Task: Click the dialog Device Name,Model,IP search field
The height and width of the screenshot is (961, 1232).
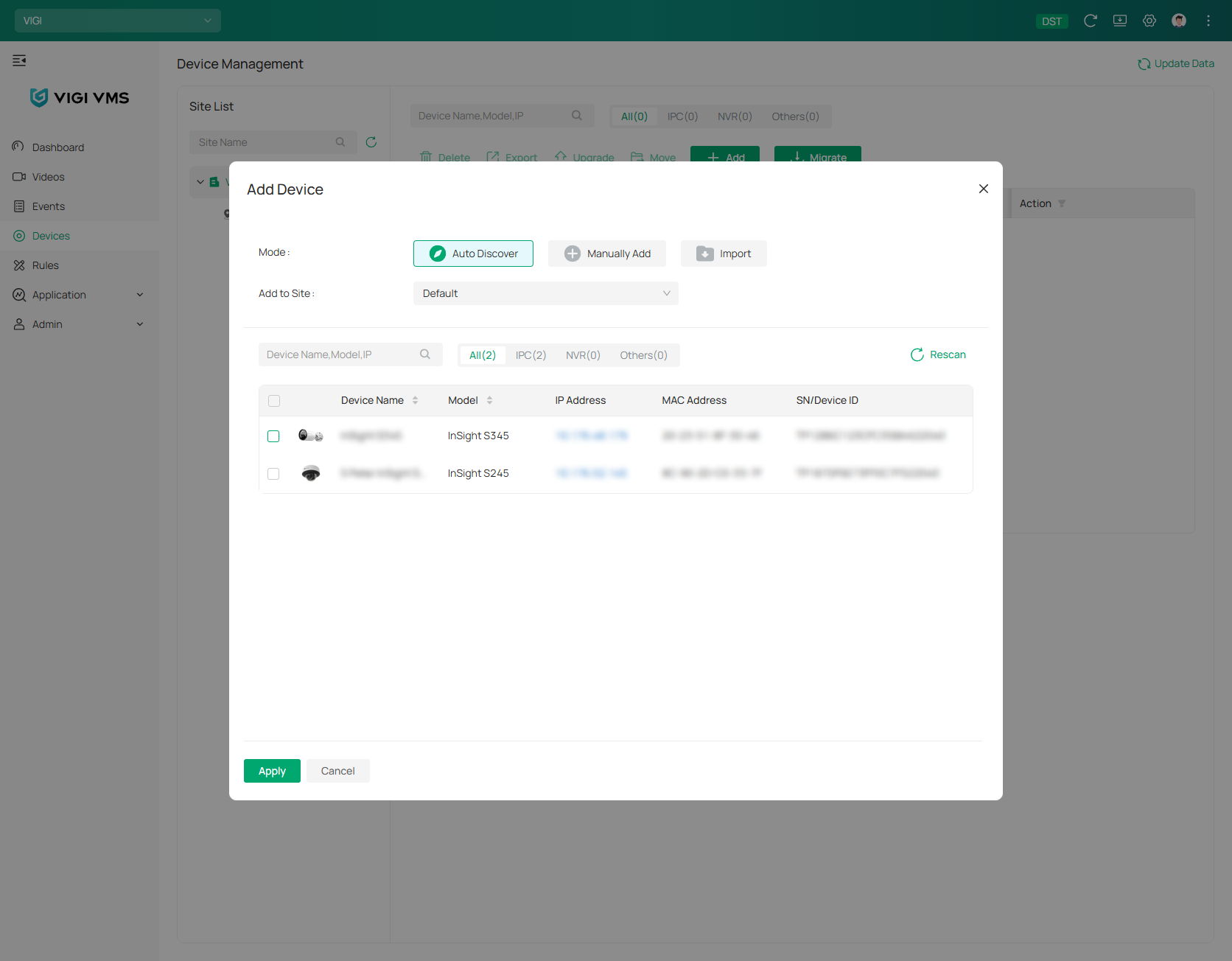Action: click(351, 354)
